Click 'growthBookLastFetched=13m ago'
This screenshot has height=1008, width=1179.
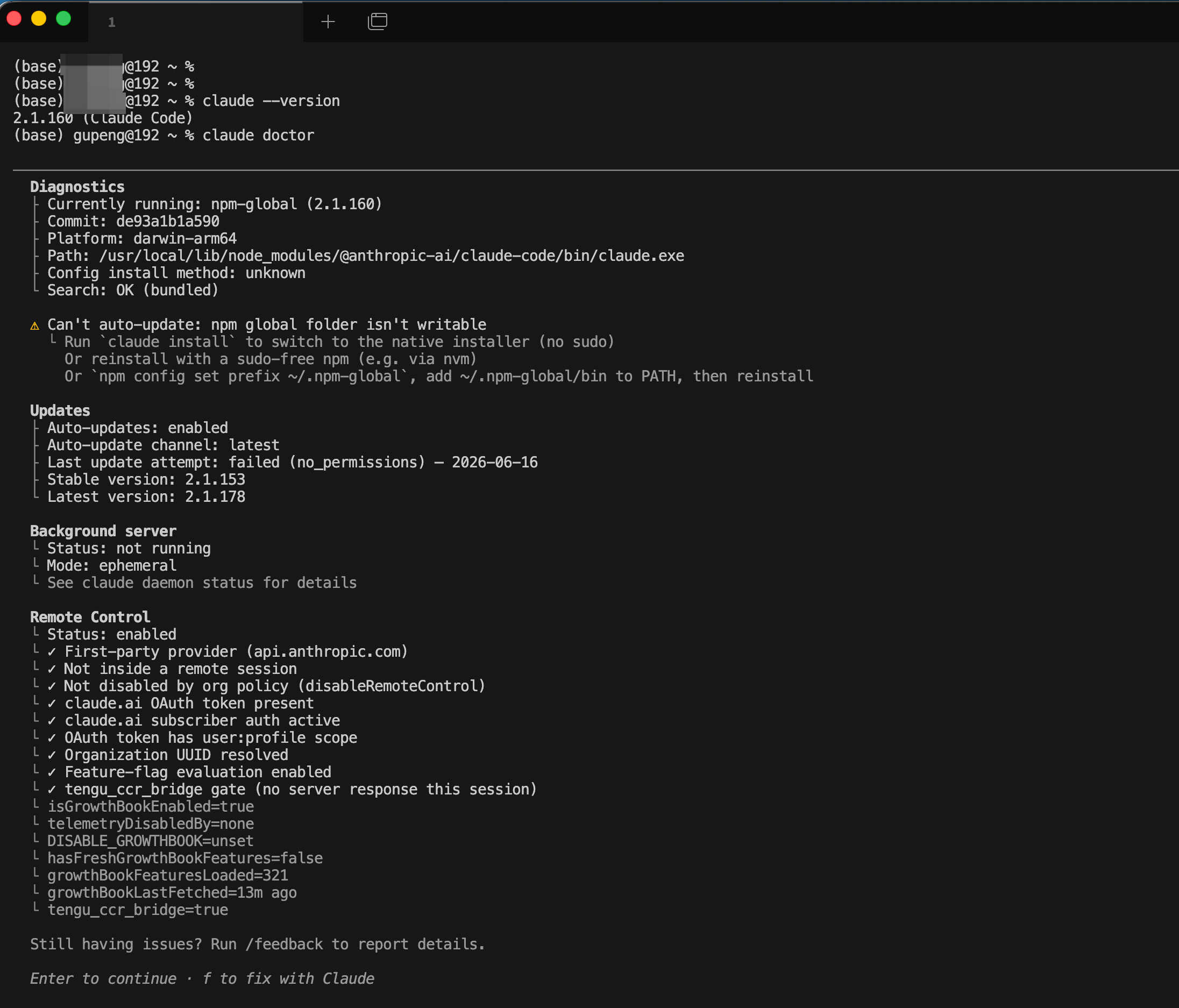[173, 893]
